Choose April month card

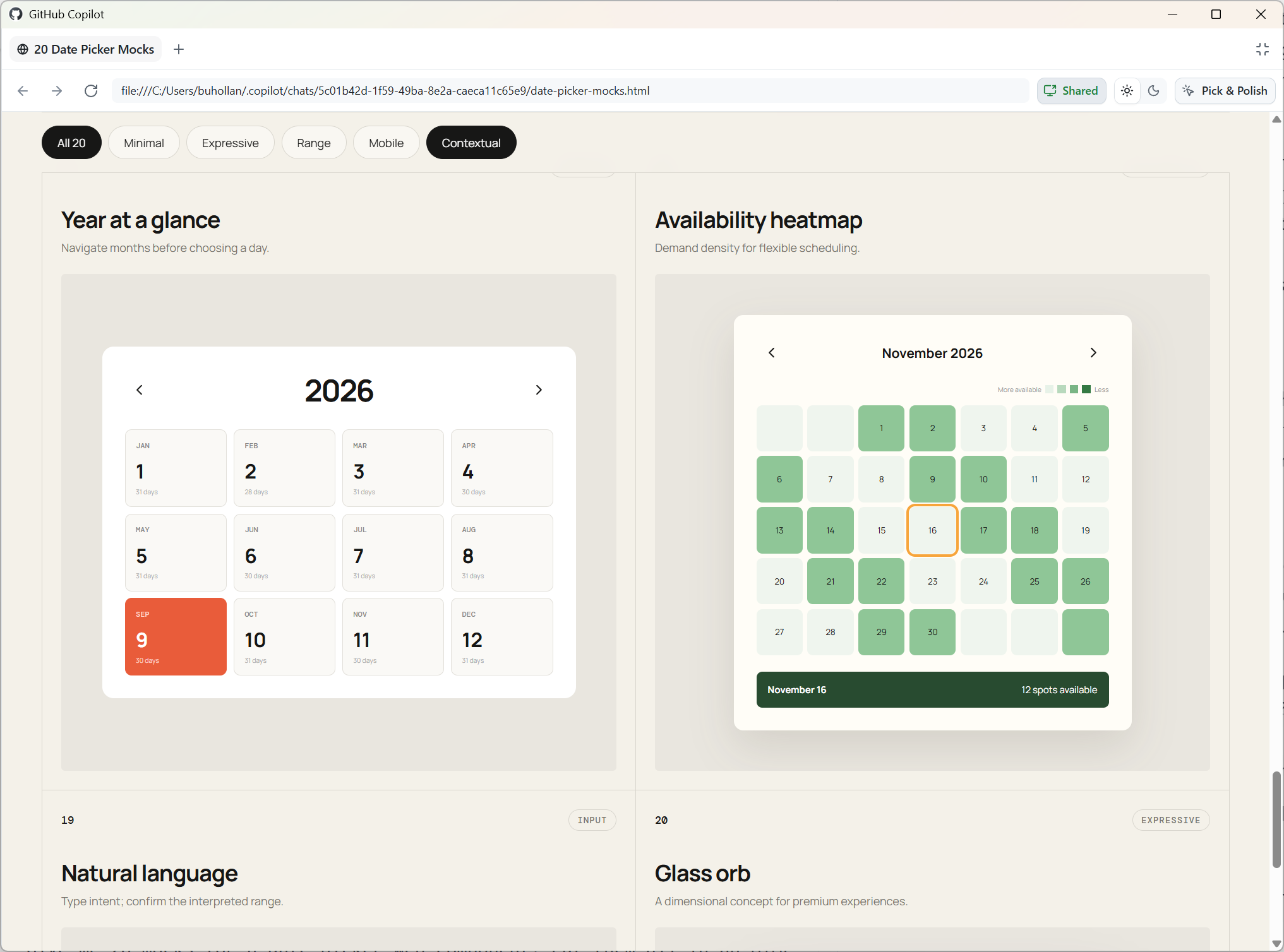[502, 468]
